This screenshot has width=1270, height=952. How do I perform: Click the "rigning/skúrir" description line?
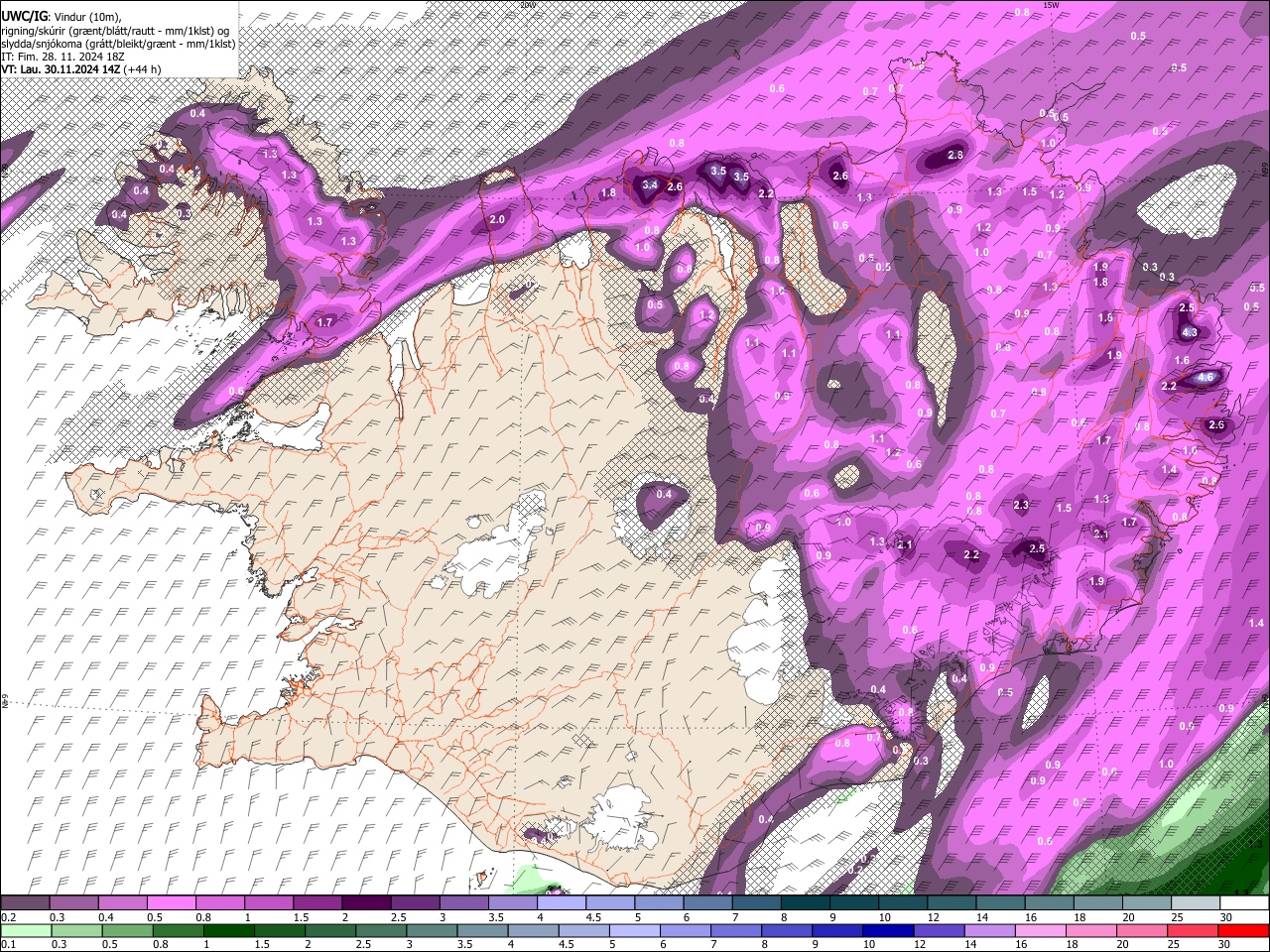117,30
